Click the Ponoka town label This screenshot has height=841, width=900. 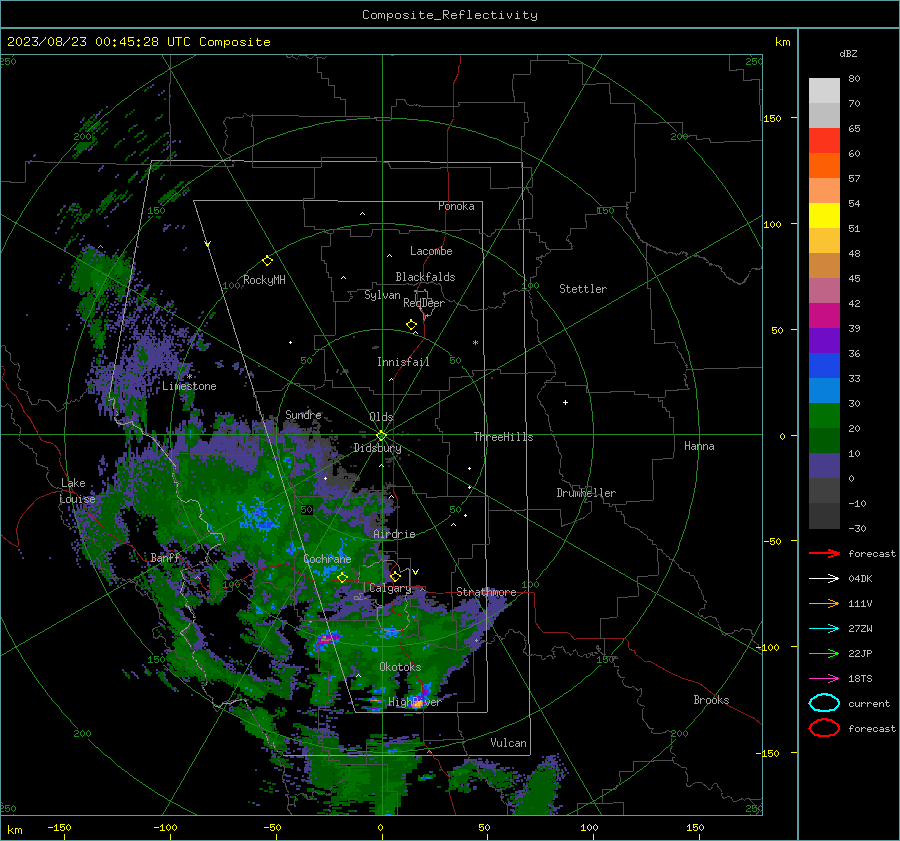click(456, 206)
